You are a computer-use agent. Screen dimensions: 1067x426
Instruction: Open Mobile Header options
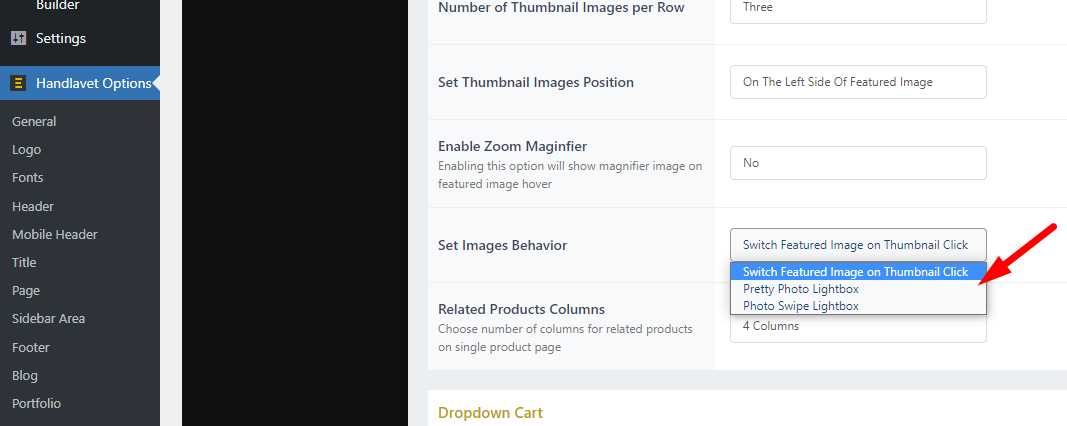(54, 234)
